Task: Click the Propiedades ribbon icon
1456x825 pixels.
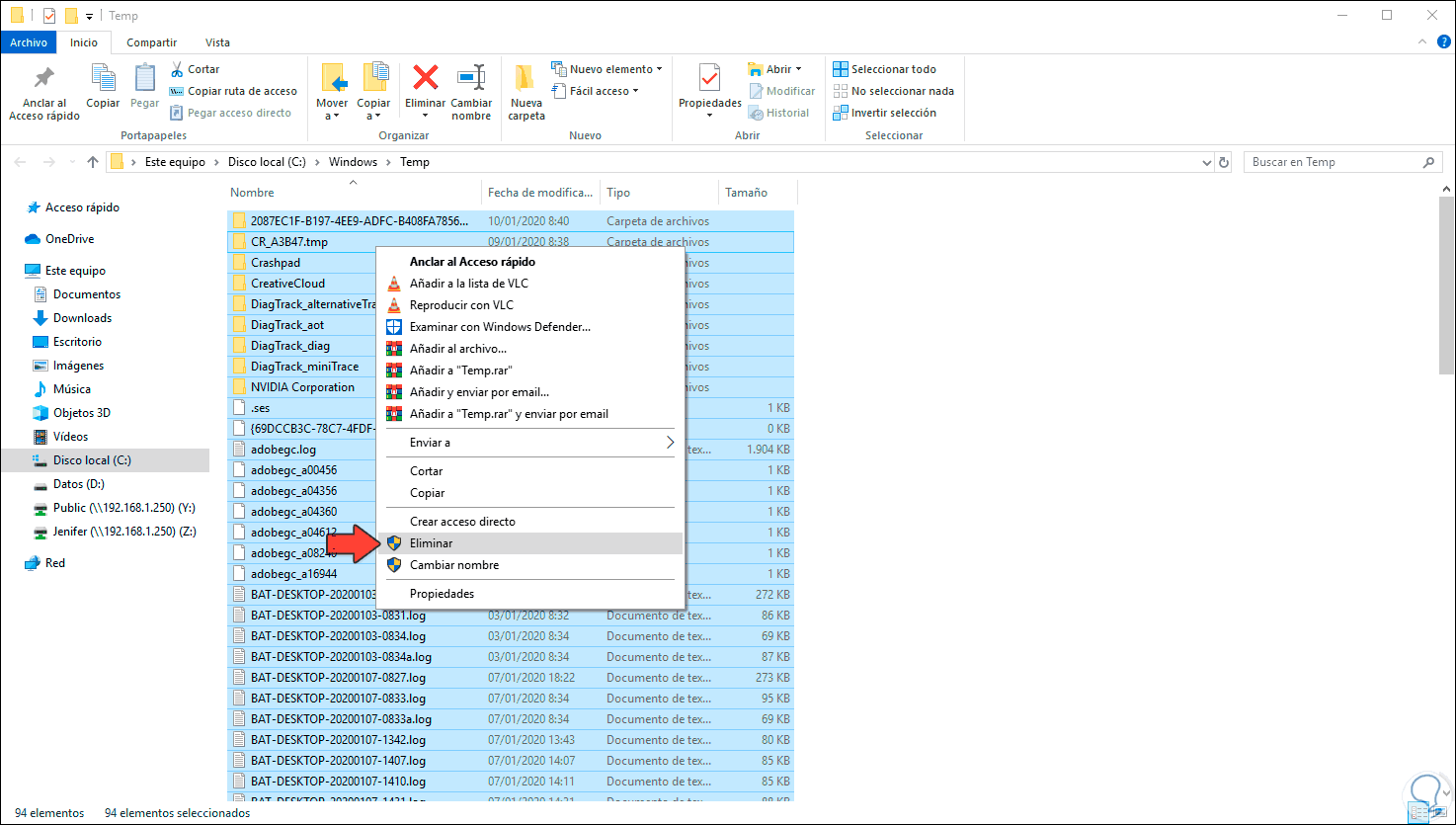Action: (709, 78)
